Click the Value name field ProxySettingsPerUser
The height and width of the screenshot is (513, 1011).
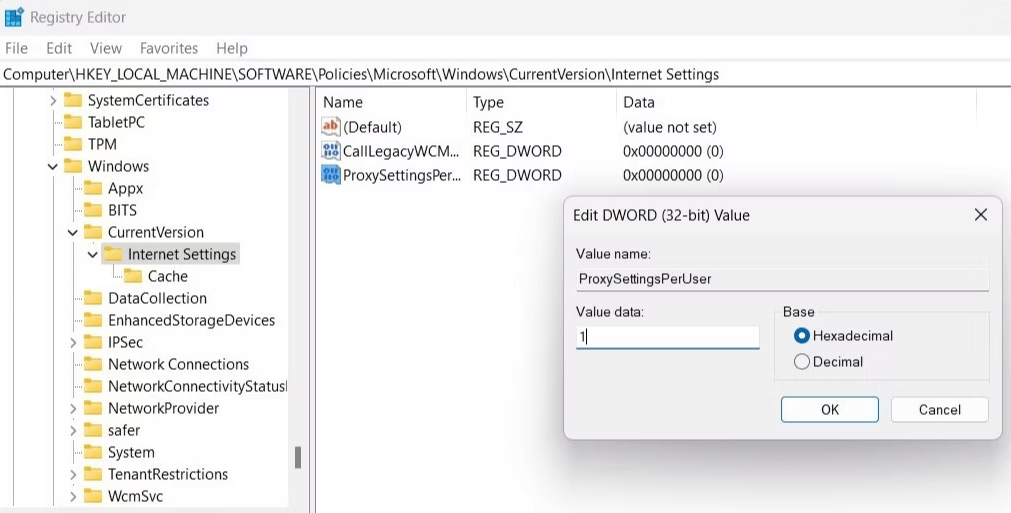click(782, 279)
